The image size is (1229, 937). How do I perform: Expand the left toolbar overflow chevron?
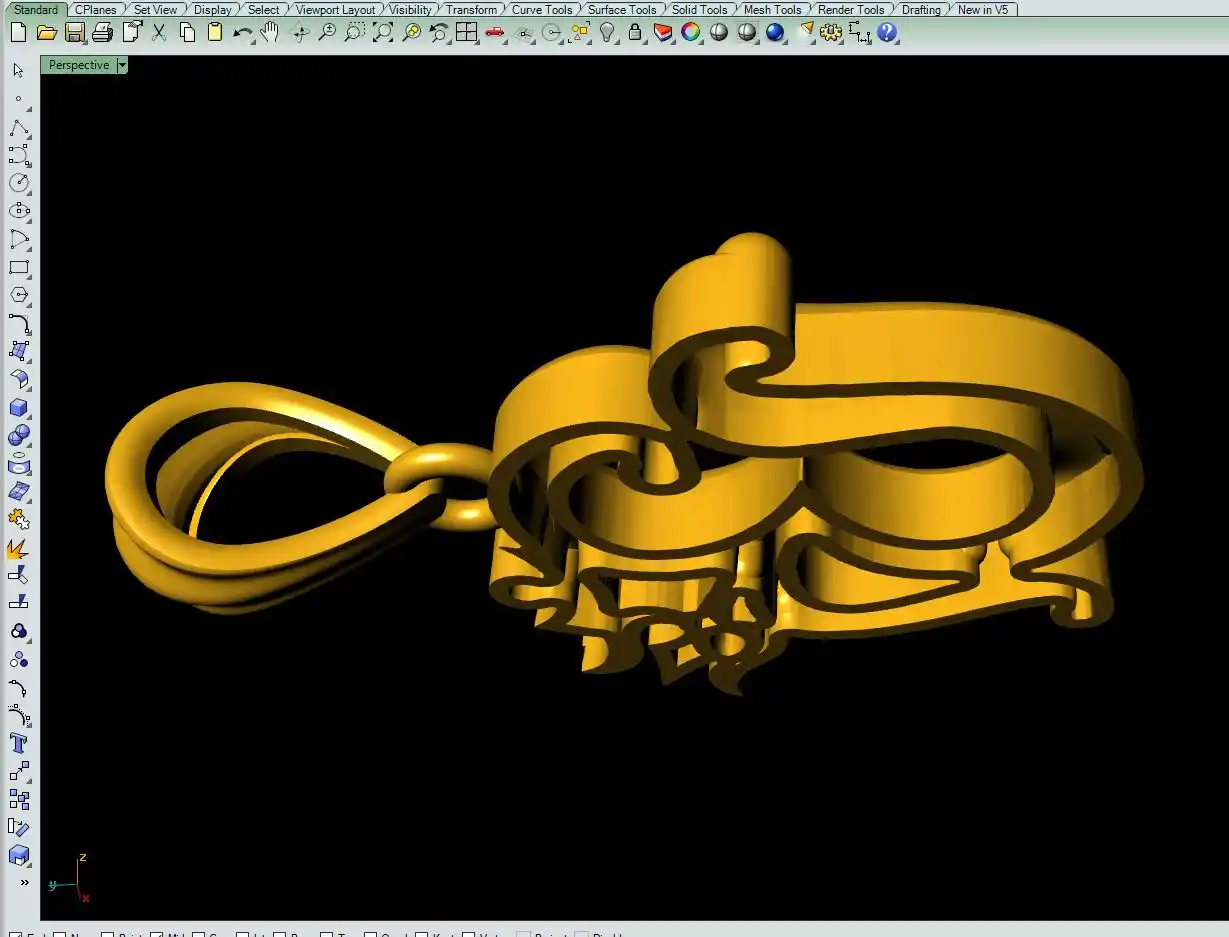click(24, 883)
